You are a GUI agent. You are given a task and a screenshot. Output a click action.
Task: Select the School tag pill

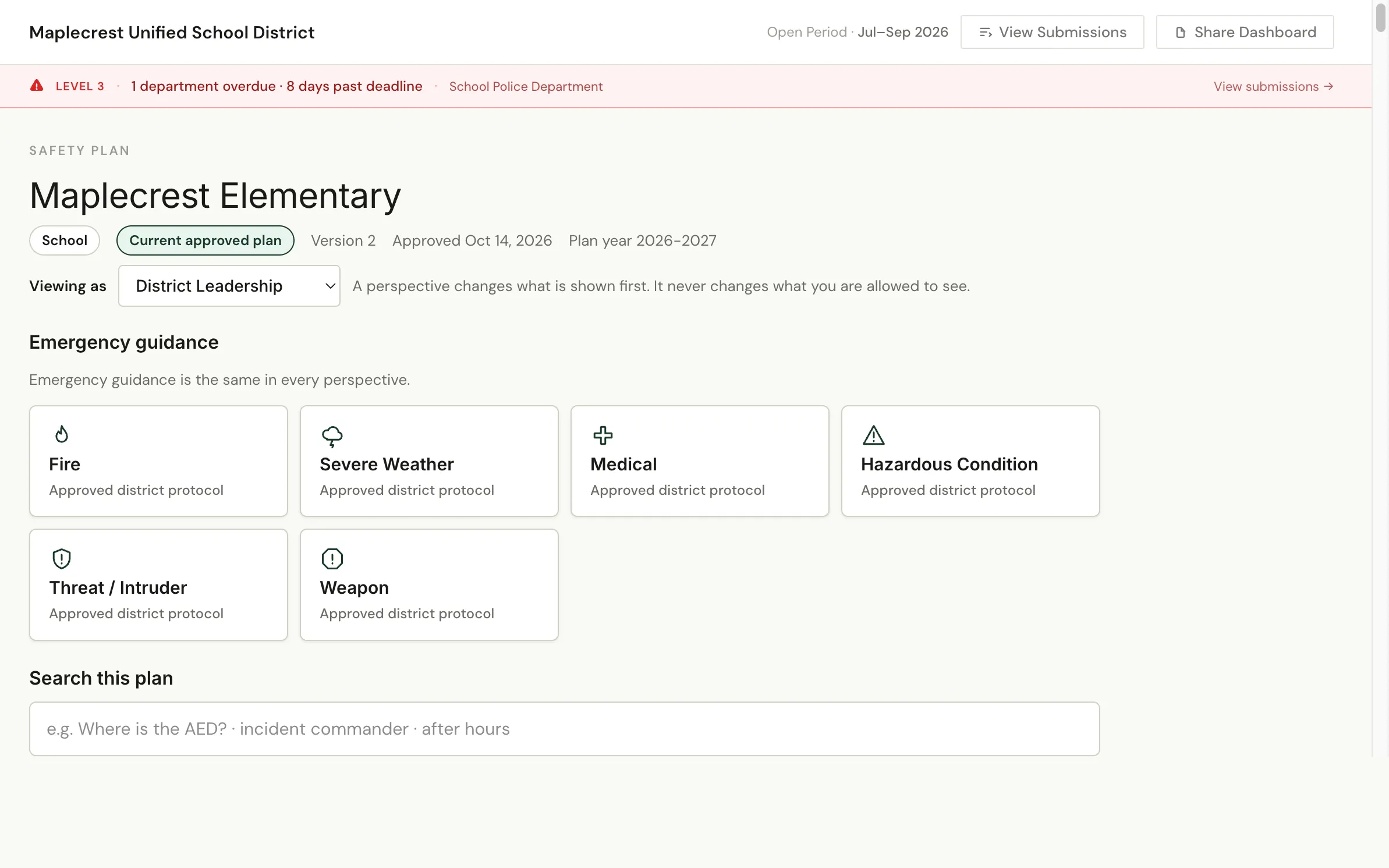[65, 240]
